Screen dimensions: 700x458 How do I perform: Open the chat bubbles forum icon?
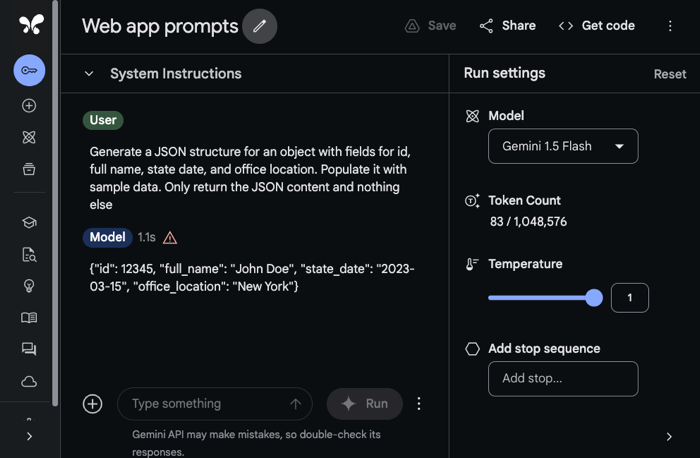29,349
